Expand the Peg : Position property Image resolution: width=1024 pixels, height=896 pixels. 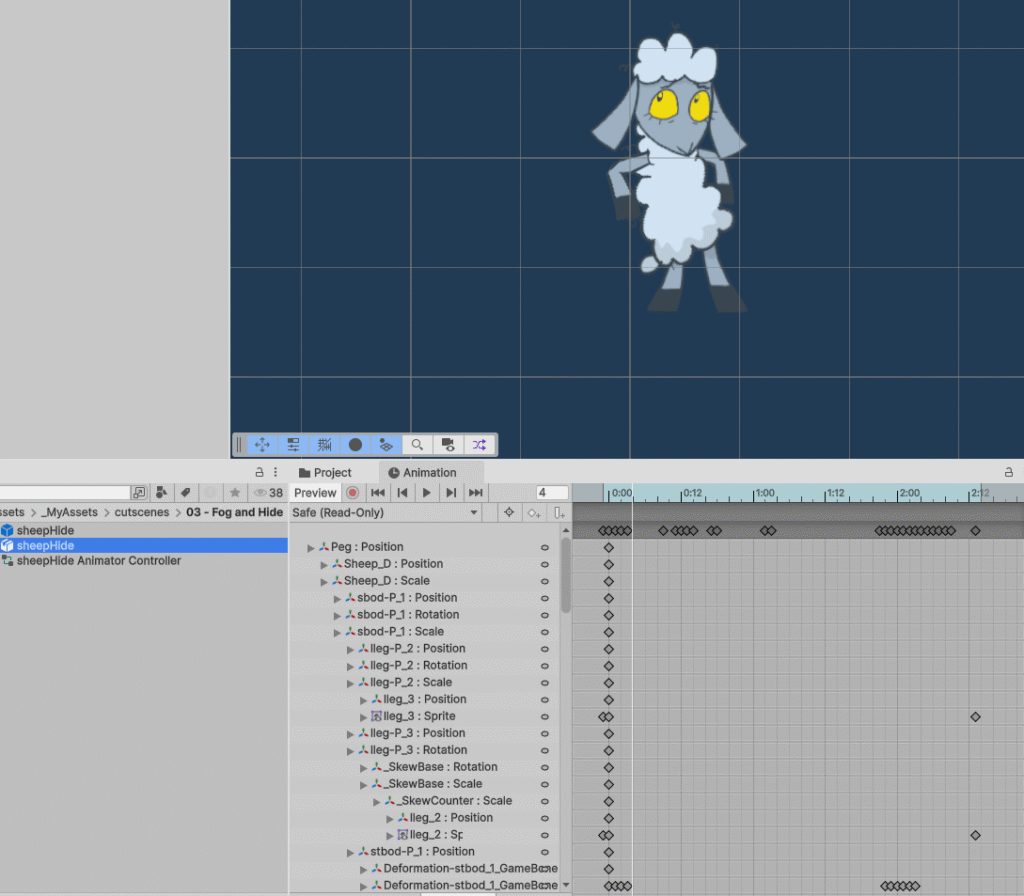pos(311,548)
